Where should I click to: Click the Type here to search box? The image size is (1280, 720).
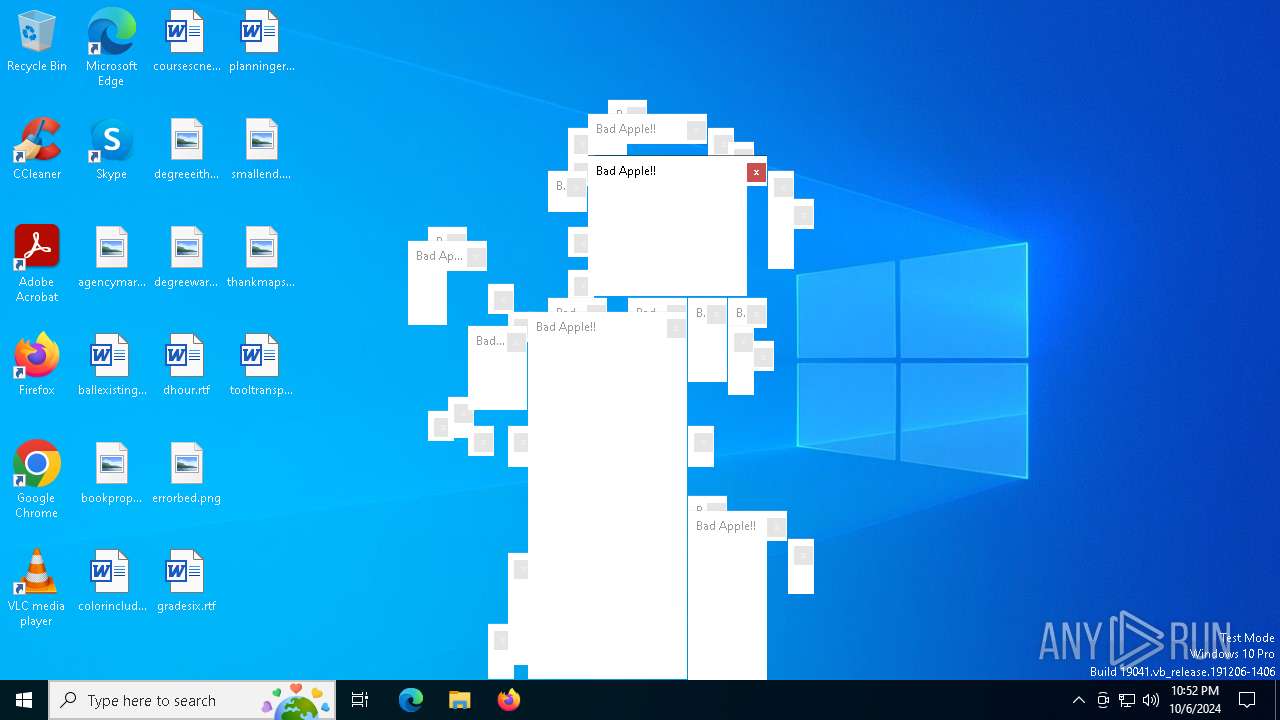click(192, 700)
